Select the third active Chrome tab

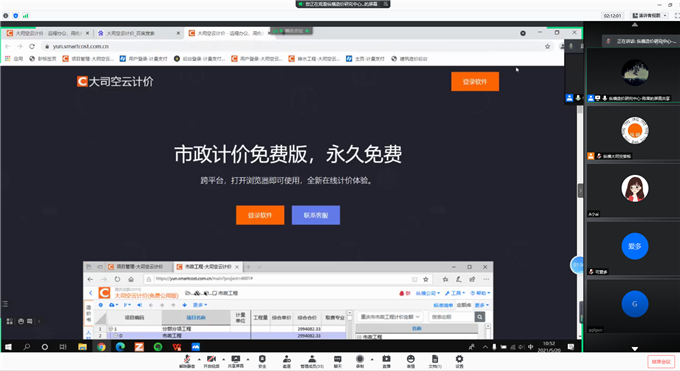tap(230, 33)
